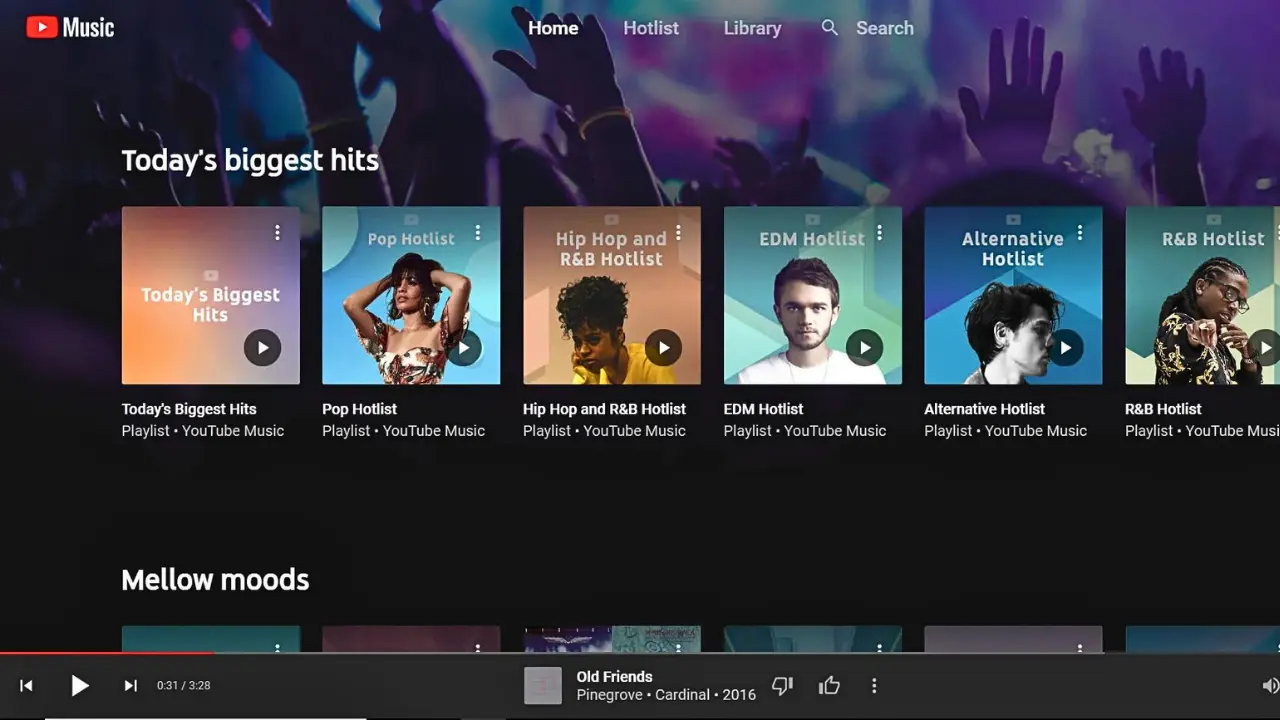This screenshot has height=720, width=1280.
Task: Play the EDM Hotlist playlist
Action: coord(864,348)
